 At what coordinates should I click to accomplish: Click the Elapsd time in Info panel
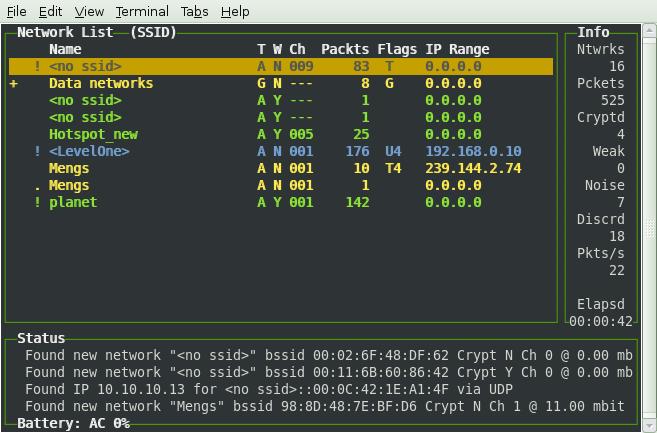pyautogui.click(x=601, y=322)
